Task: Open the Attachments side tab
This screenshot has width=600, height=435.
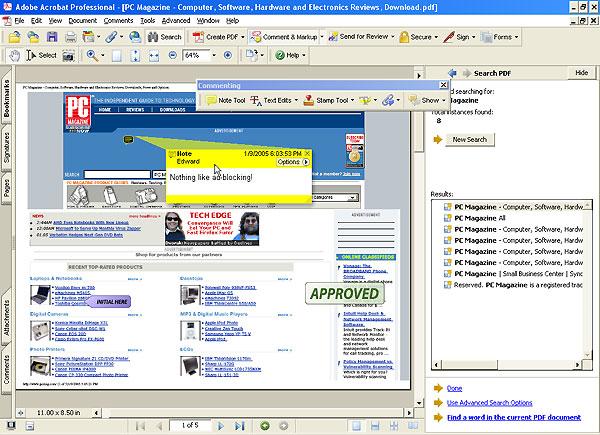Action: (x=7, y=318)
